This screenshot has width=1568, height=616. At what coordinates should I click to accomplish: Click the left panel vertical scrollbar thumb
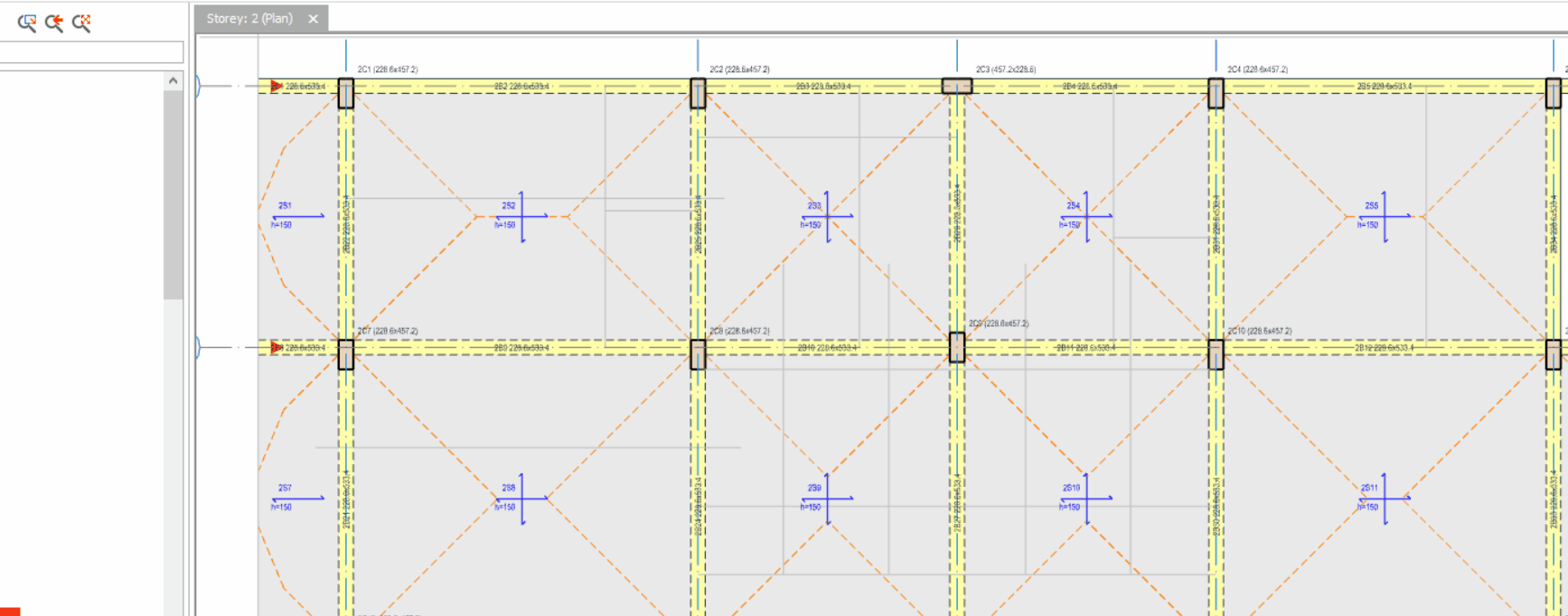[x=173, y=194]
